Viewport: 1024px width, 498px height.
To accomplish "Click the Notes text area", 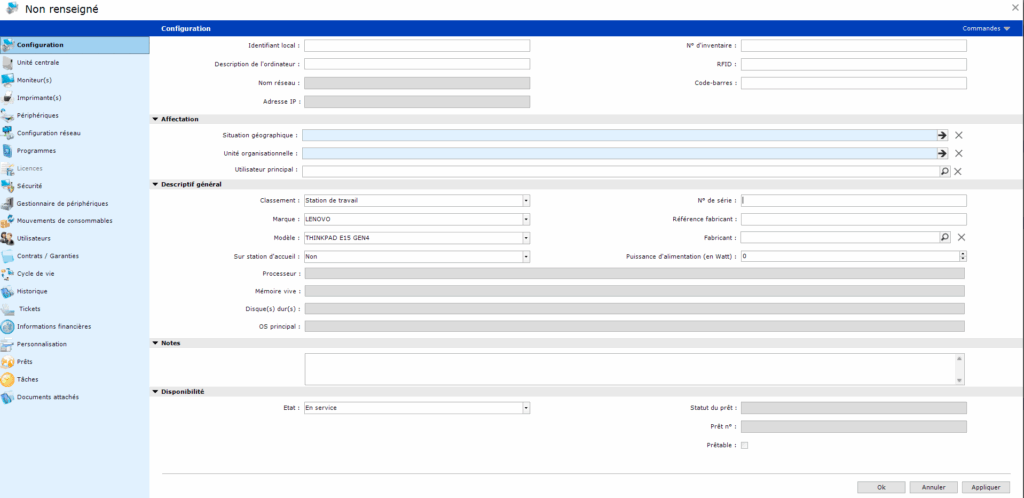I will 630,369.
